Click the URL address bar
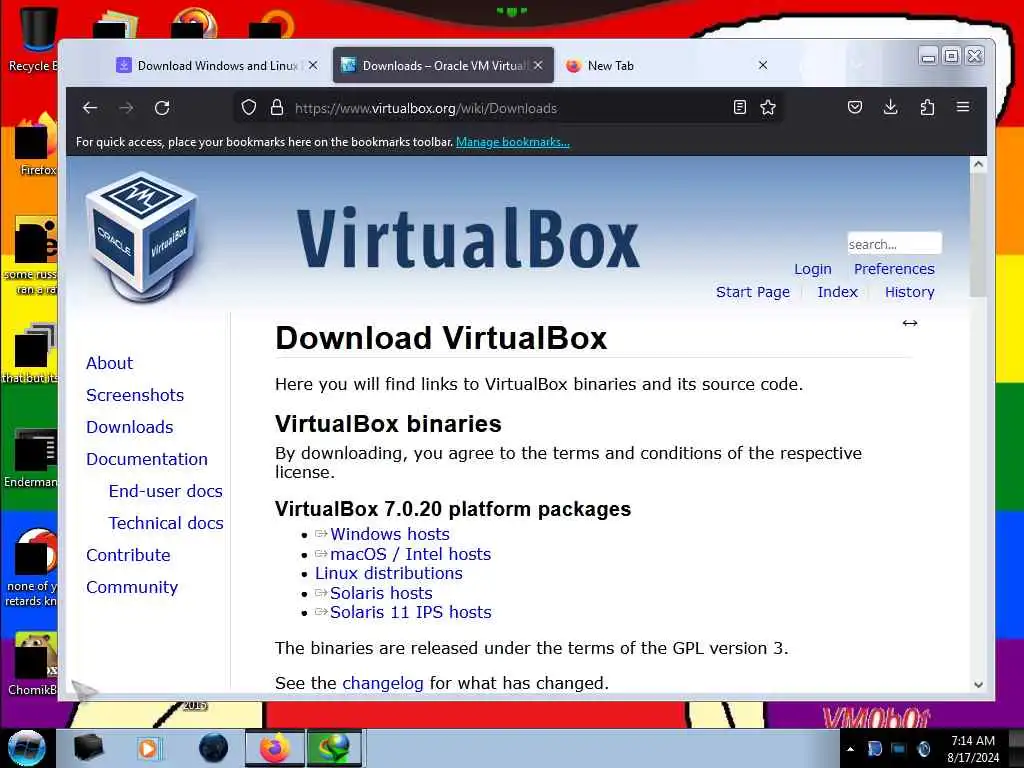 pyautogui.click(x=509, y=108)
